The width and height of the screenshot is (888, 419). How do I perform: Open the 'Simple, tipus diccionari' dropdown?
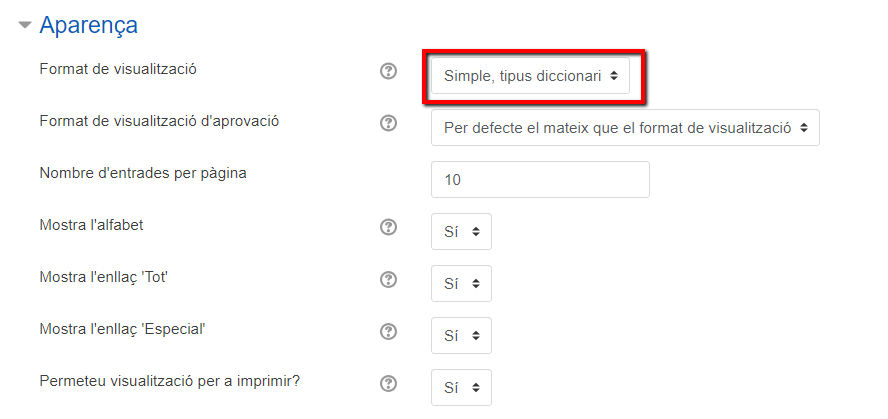coord(530,75)
